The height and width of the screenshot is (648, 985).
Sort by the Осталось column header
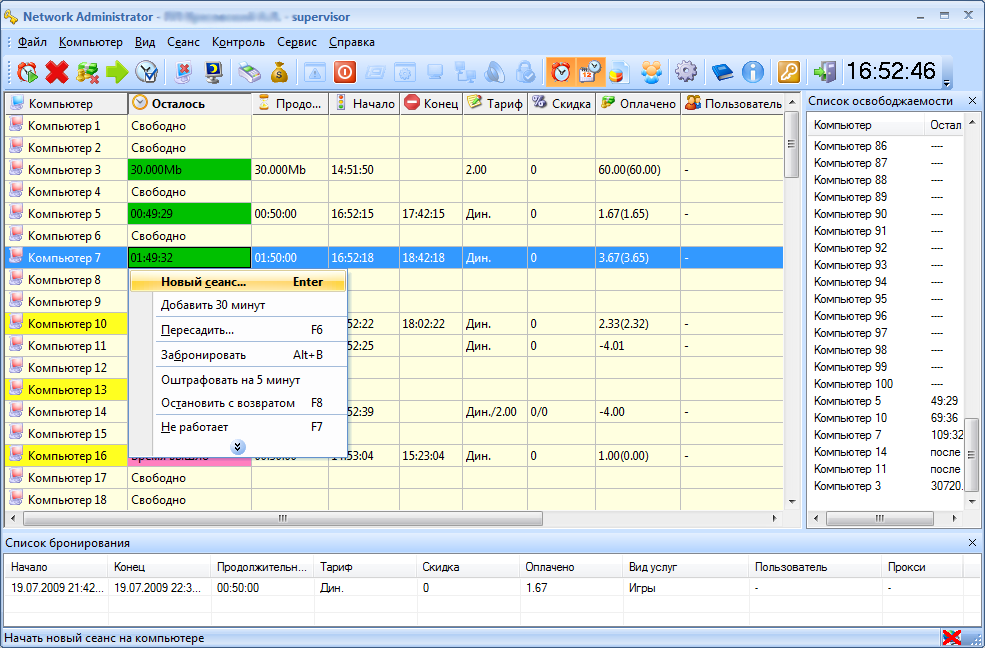pyautogui.click(x=190, y=104)
